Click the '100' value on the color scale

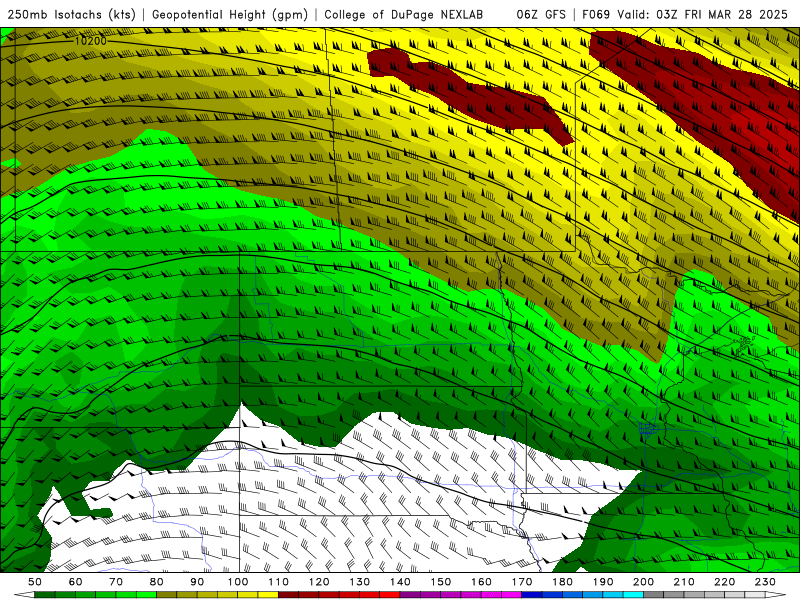click(238, 582)
